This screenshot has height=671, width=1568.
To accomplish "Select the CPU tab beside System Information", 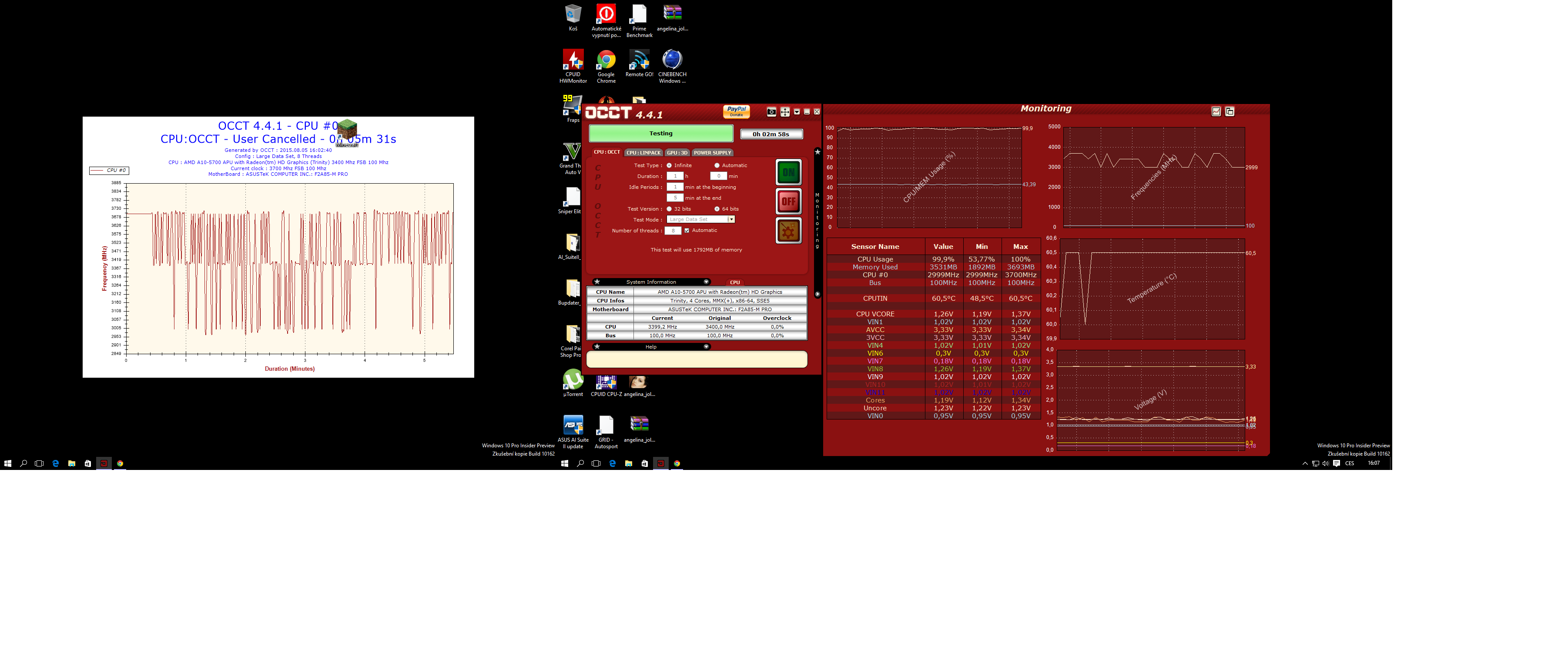I will pyautogui.click(x=735, y=282).
